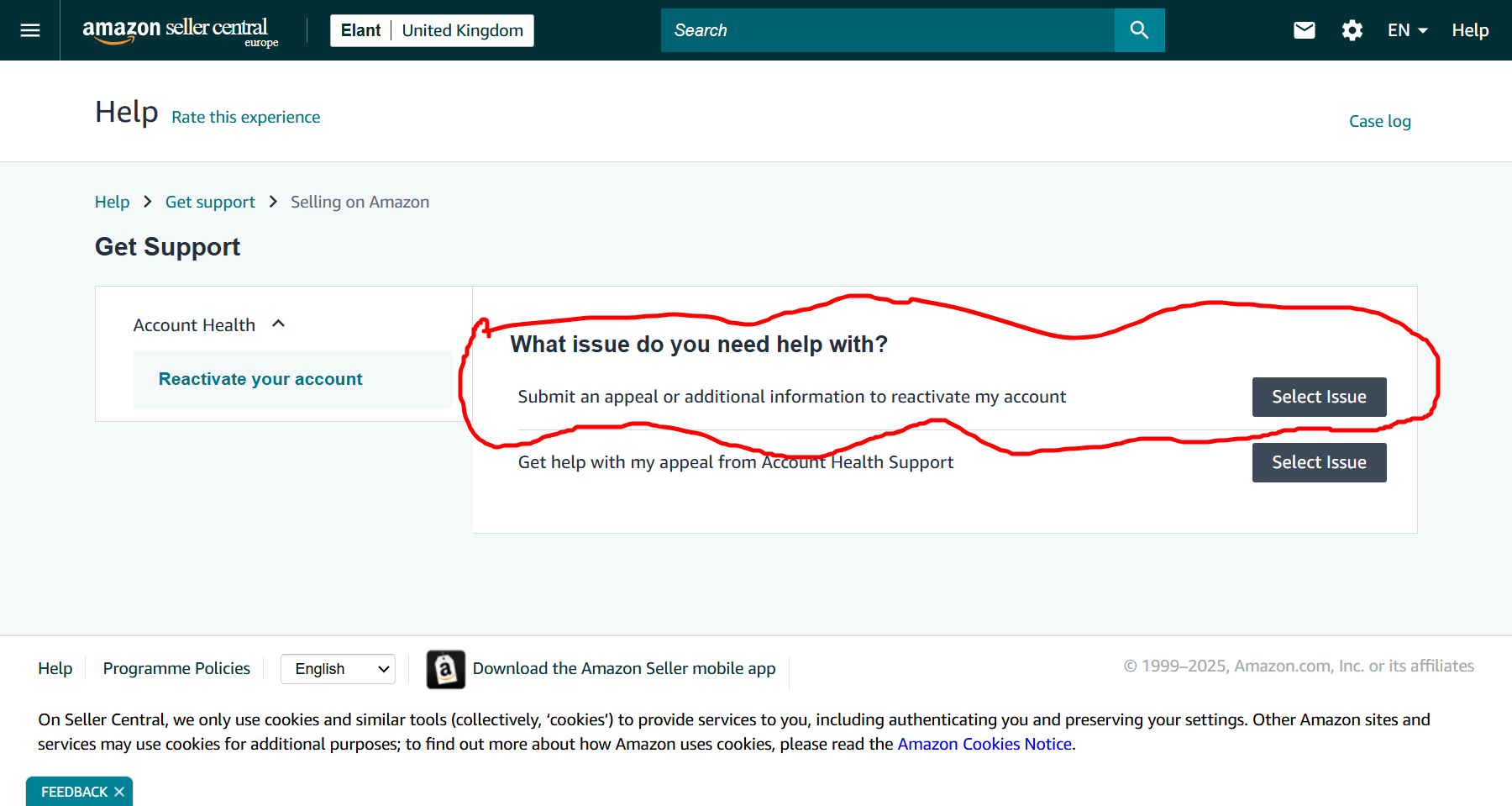Click Download the Amazon Seller mobile app
Viewport: 1512px width, 806px height.
click(624, 668)
